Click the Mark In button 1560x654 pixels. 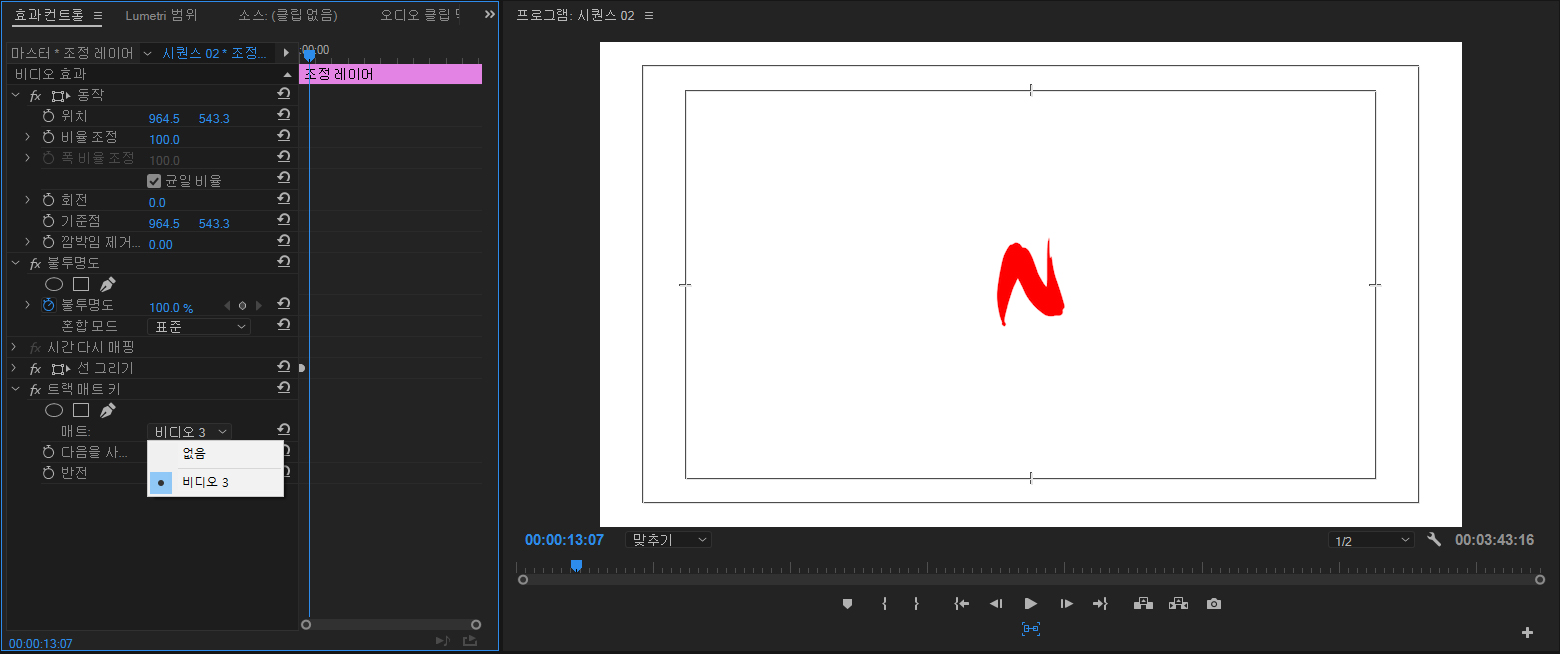pyautogui.click(x=884, y=604)
